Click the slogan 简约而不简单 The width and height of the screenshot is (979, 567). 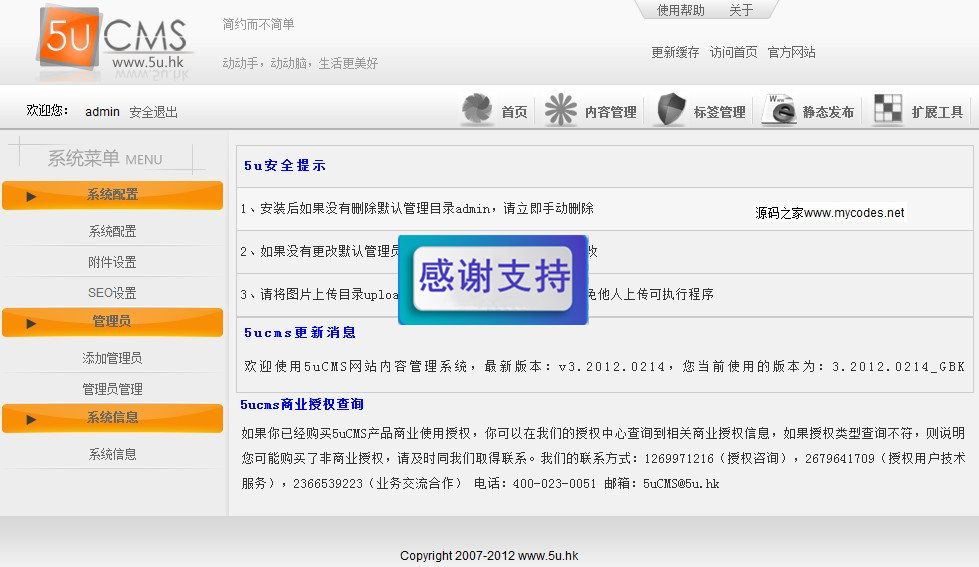(x=258, y=24)
